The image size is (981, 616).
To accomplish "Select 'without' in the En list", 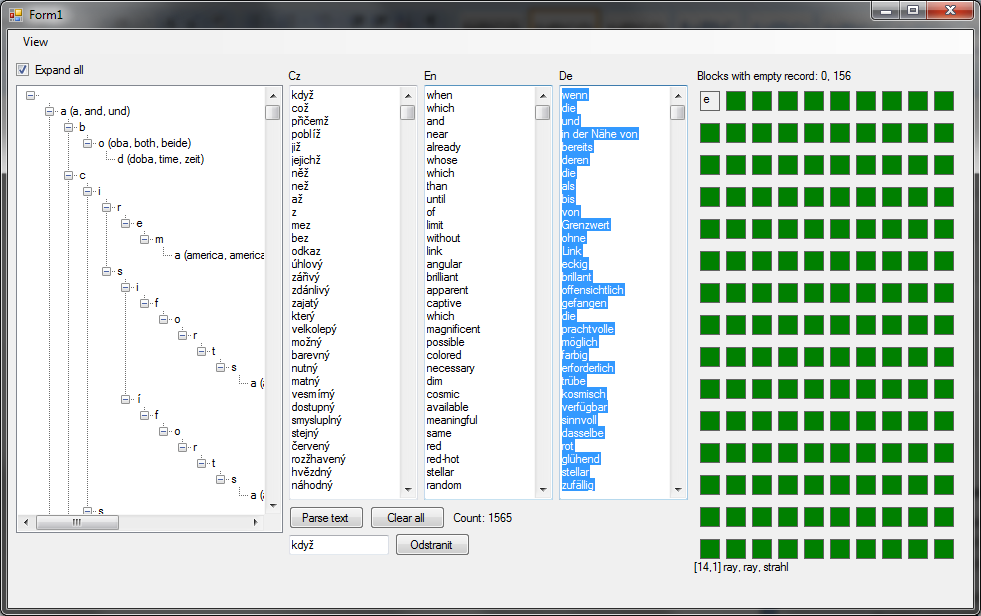I will point(443,238).
